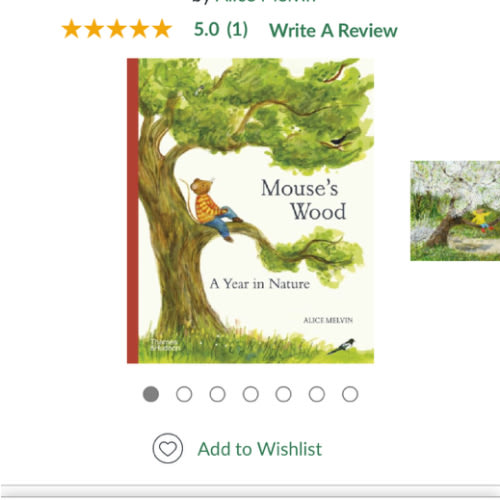Click the fifth rating star
500x500 pixels.
point(162,29)
